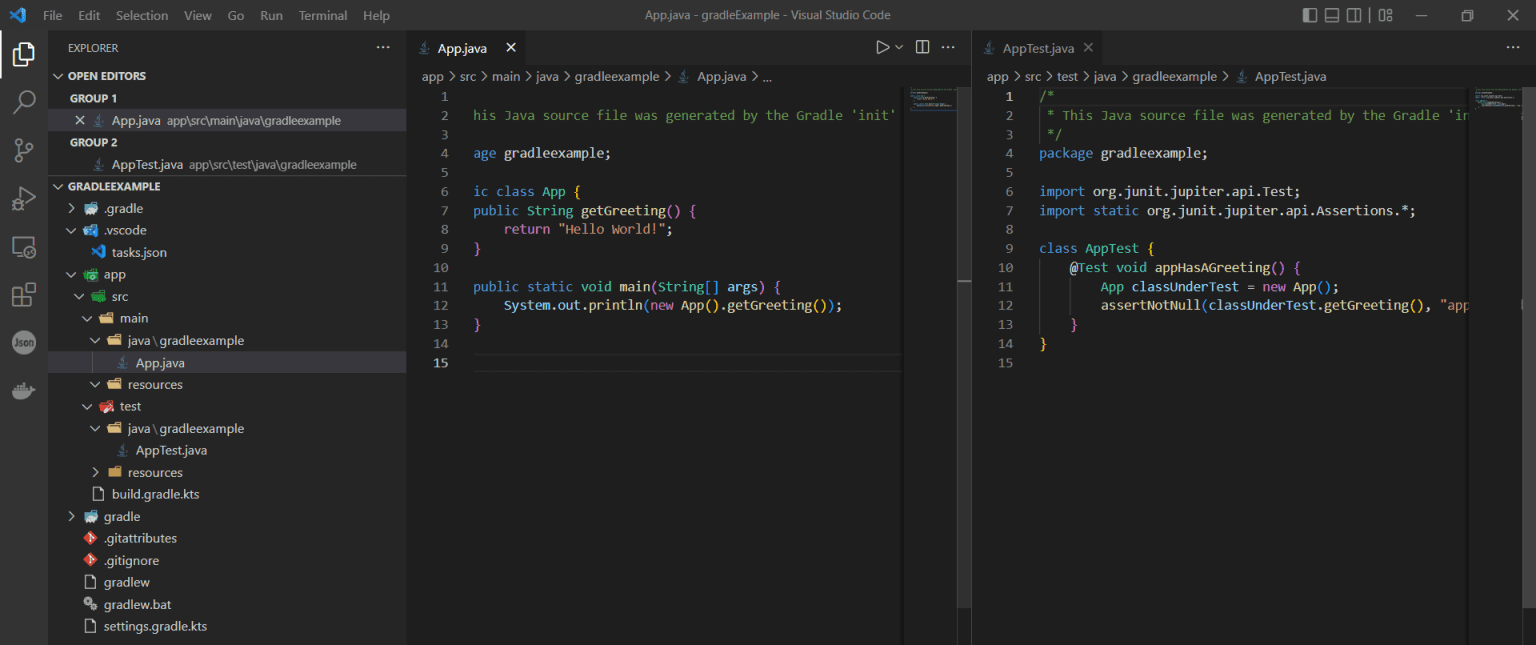Open gradleexample in the App.java breadcrumb
The width and height of the screenshot is (1536, 645).
point(617,76)
